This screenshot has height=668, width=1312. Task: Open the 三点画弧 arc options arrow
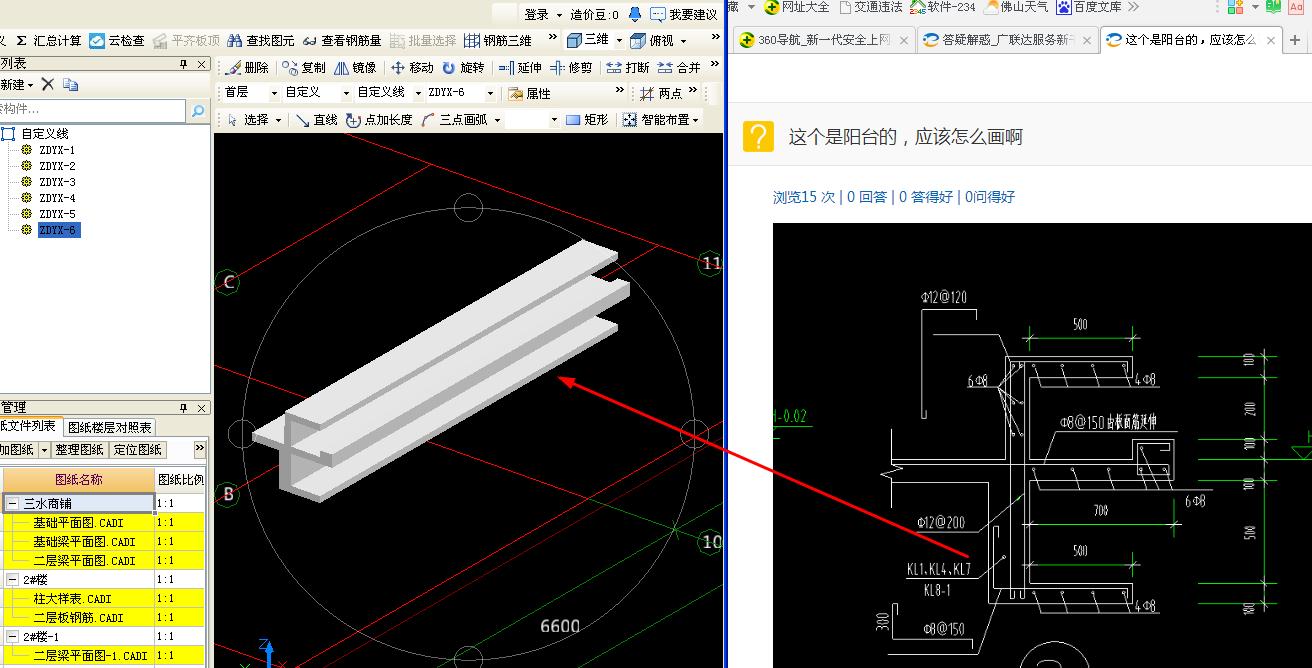pos(496,119)
